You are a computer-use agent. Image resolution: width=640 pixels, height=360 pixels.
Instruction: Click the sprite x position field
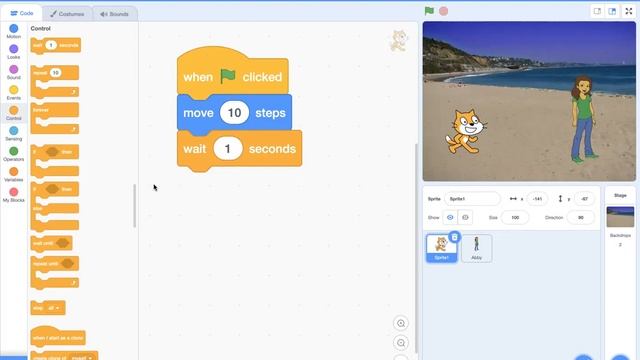(537, 199)
